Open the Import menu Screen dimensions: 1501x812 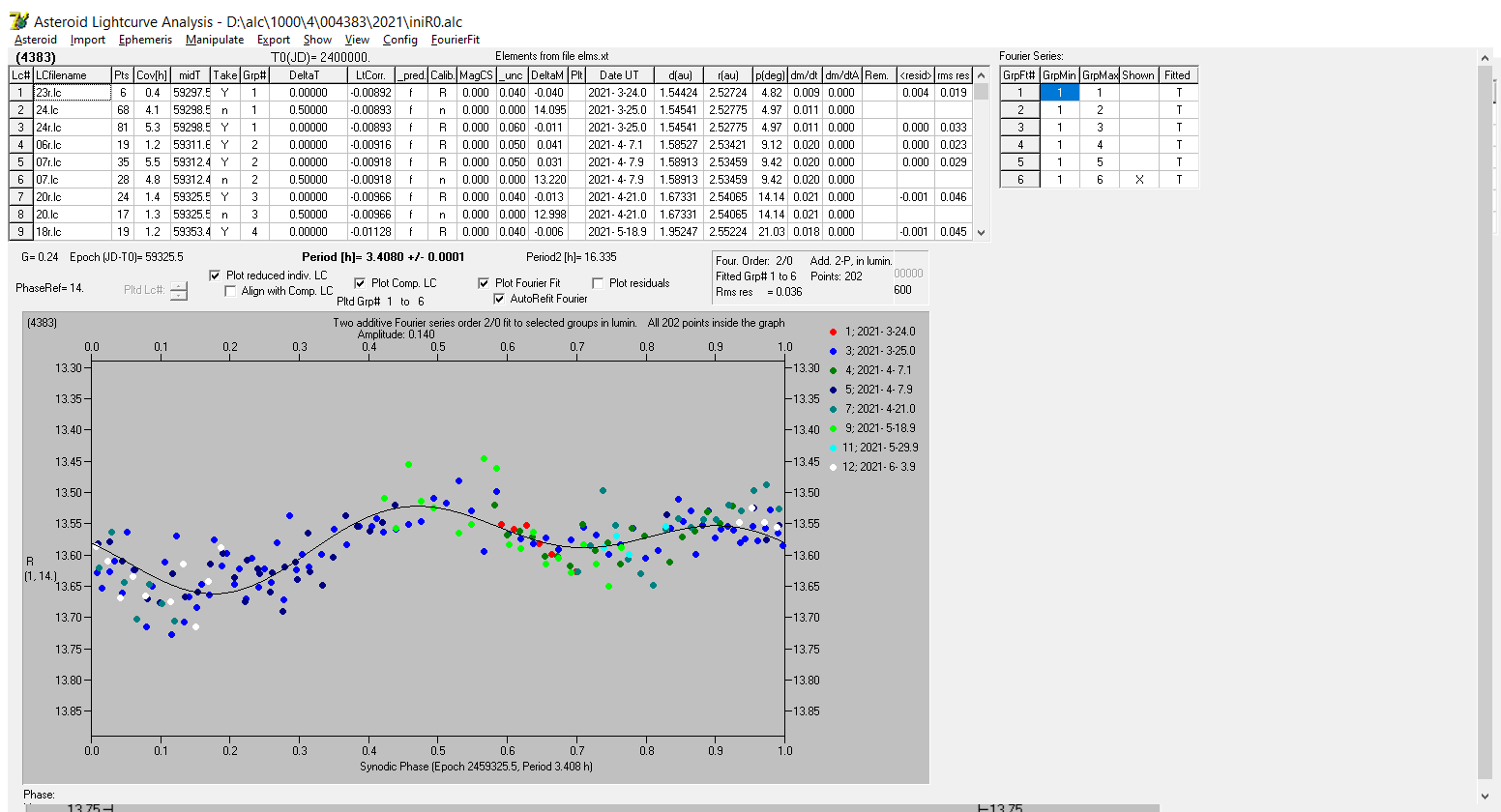(x=88, y=40)
